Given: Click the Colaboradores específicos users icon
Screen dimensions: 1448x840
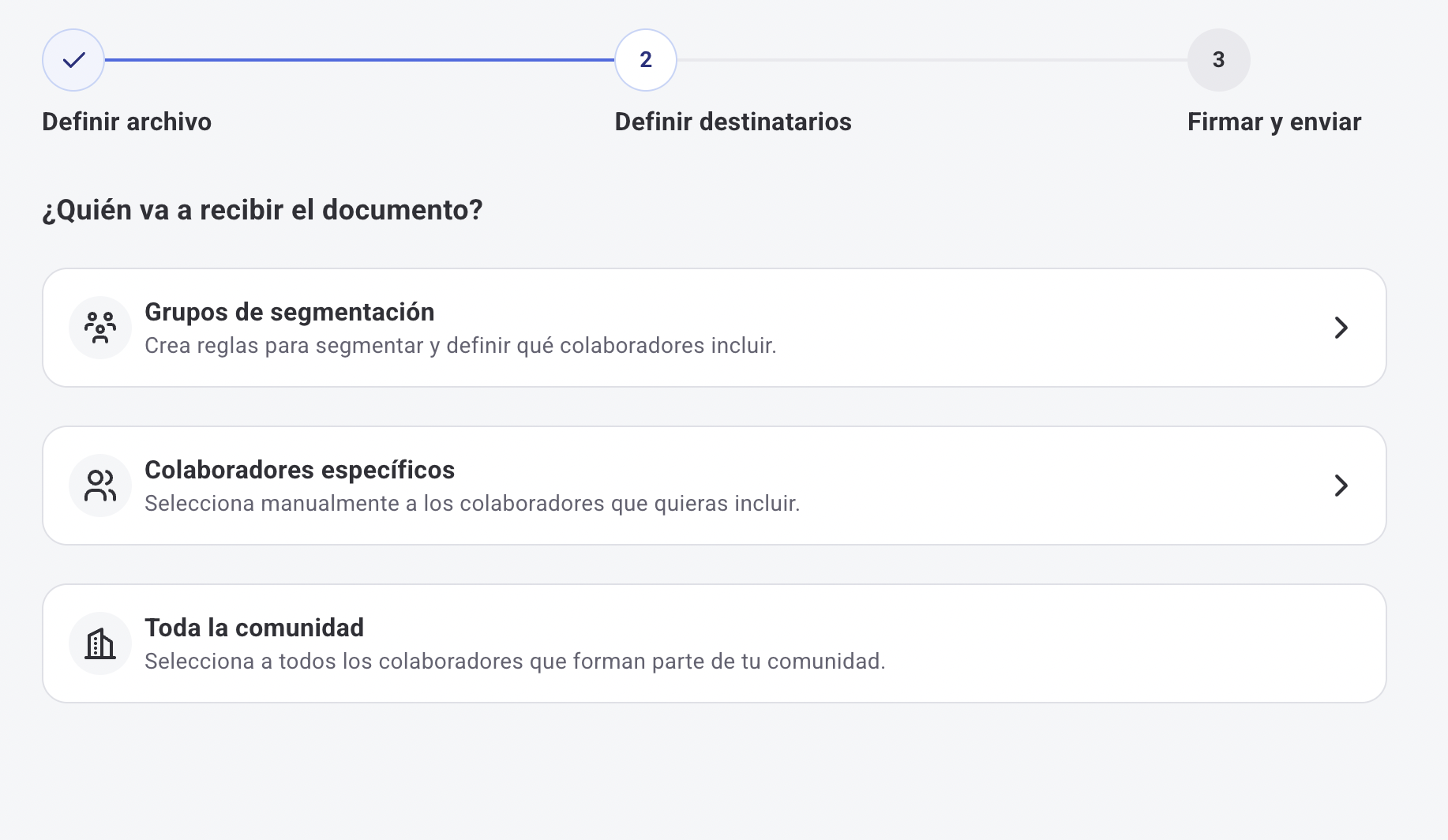Looking at the screenshot, I should (x=100, y=486).
